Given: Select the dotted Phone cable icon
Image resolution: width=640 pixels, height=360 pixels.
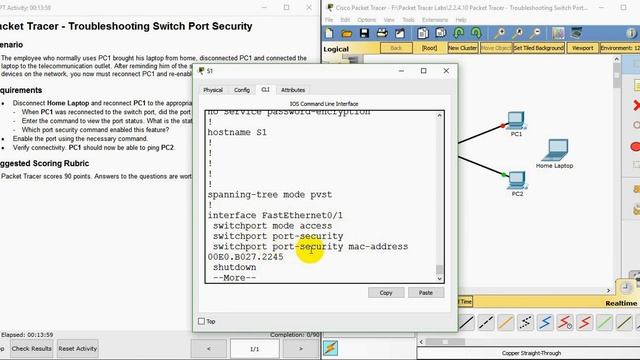Looking at the screenshot, I should pos(526,323).
